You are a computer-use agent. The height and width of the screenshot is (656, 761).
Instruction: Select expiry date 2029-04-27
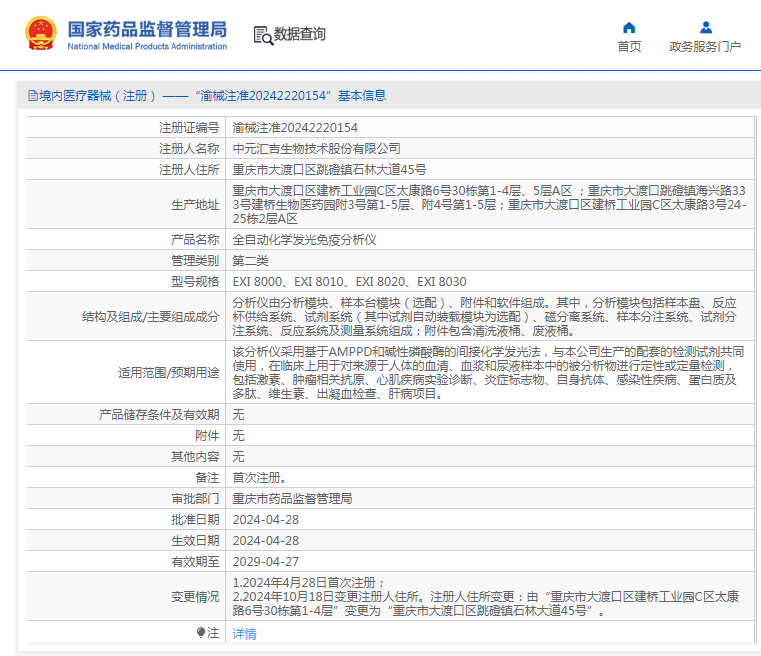coord(266,561)
